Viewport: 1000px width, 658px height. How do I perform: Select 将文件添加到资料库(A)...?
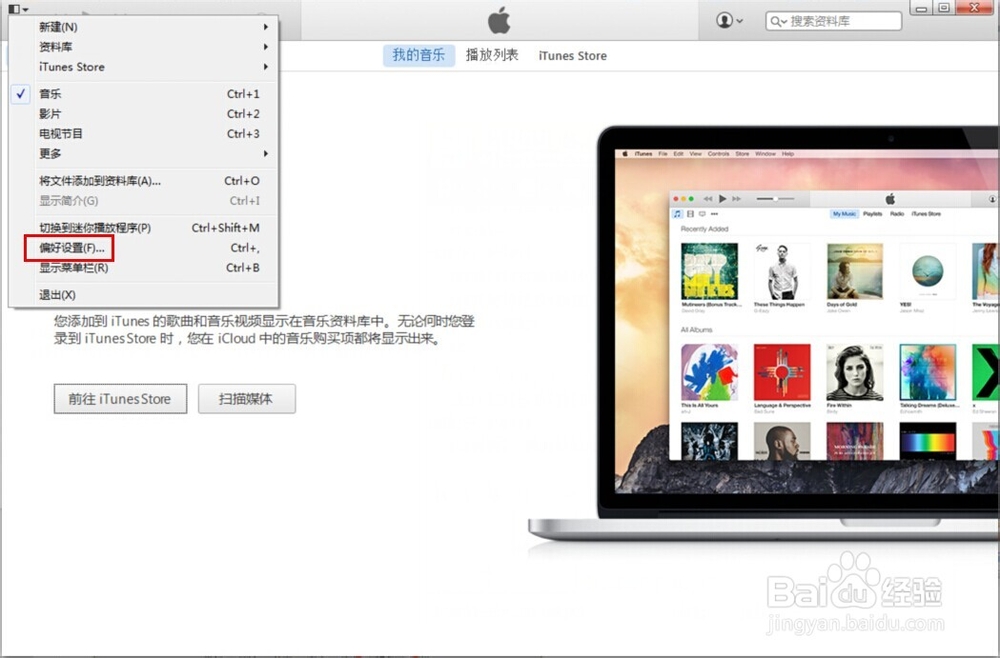click(144, 181)
